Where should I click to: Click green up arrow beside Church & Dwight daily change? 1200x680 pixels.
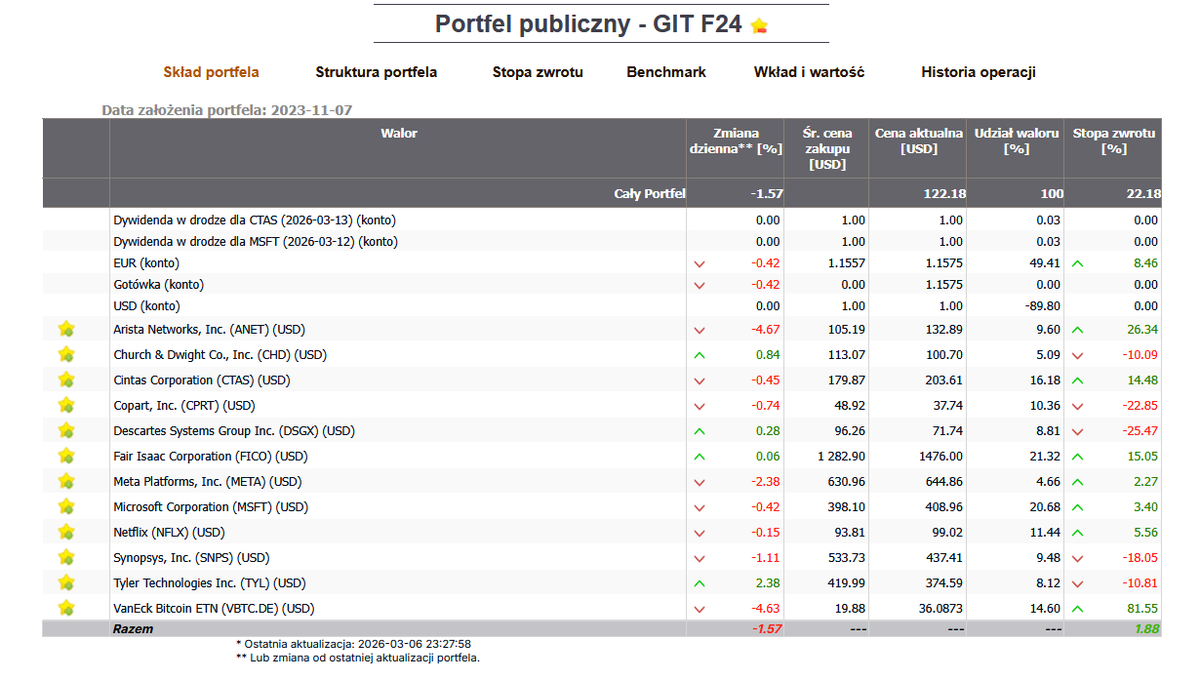pos(699,355)
